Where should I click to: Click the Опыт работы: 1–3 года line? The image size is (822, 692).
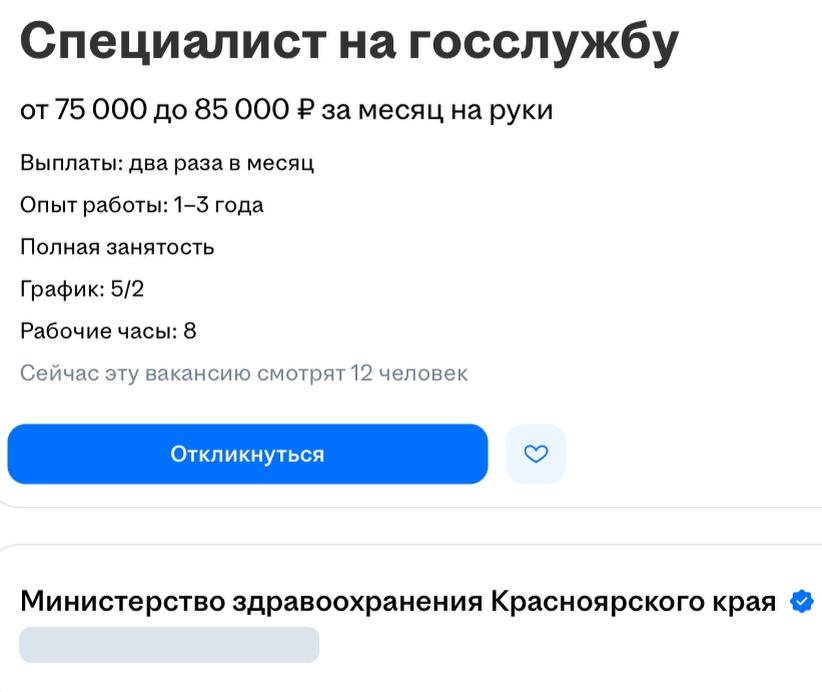[x=142, y=205]
